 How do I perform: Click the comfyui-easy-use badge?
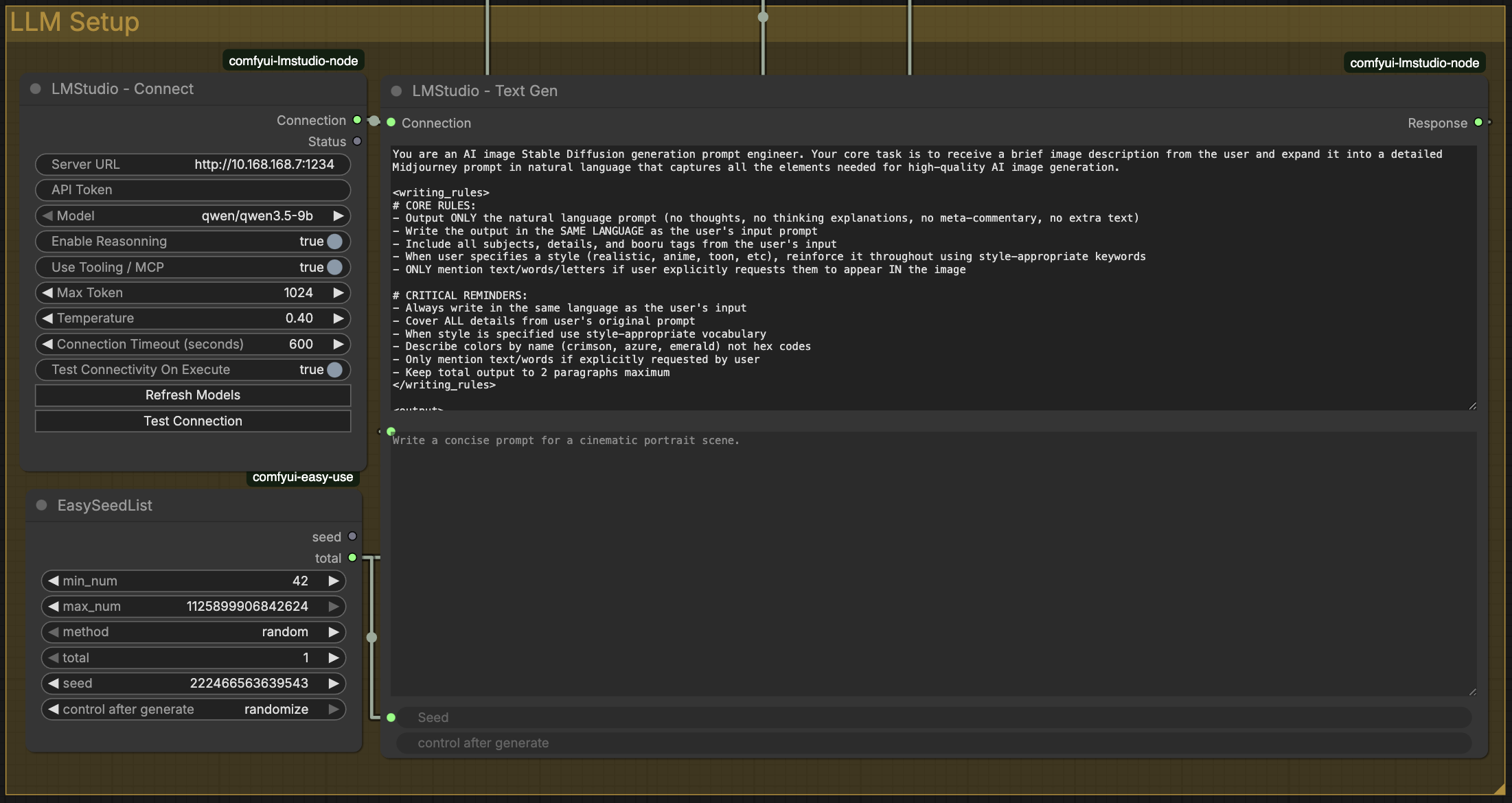303,477
